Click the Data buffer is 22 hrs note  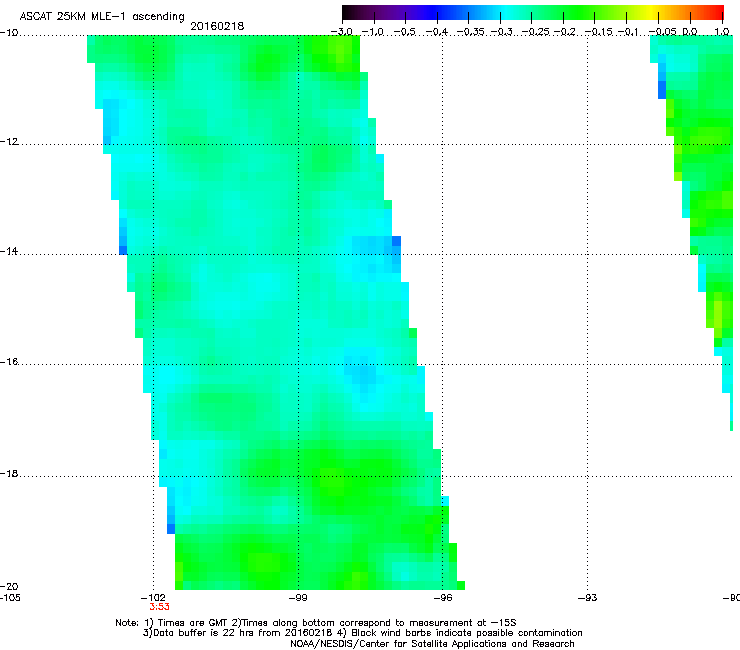(362, 633)
